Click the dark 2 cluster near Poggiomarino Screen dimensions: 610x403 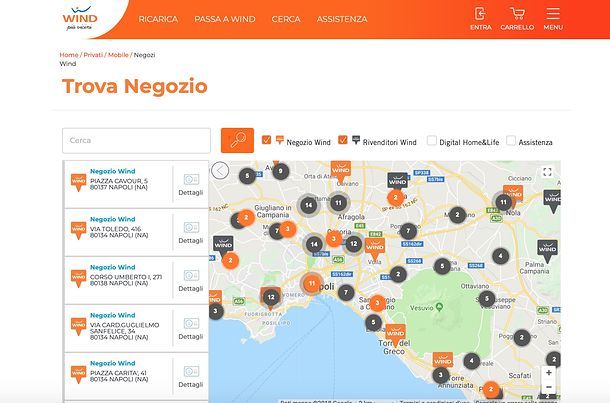tap(522, 338)
